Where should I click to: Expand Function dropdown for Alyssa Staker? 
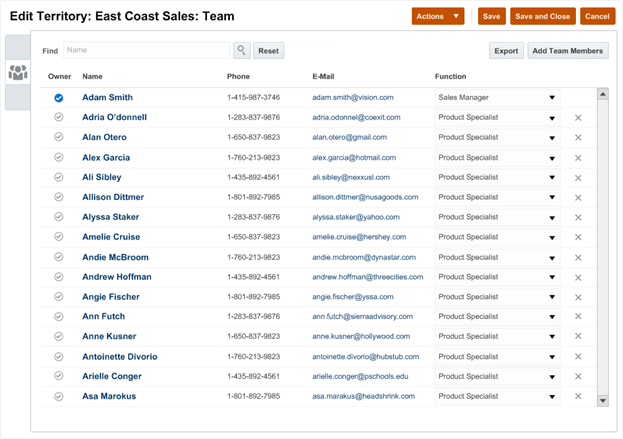(552, 217)
